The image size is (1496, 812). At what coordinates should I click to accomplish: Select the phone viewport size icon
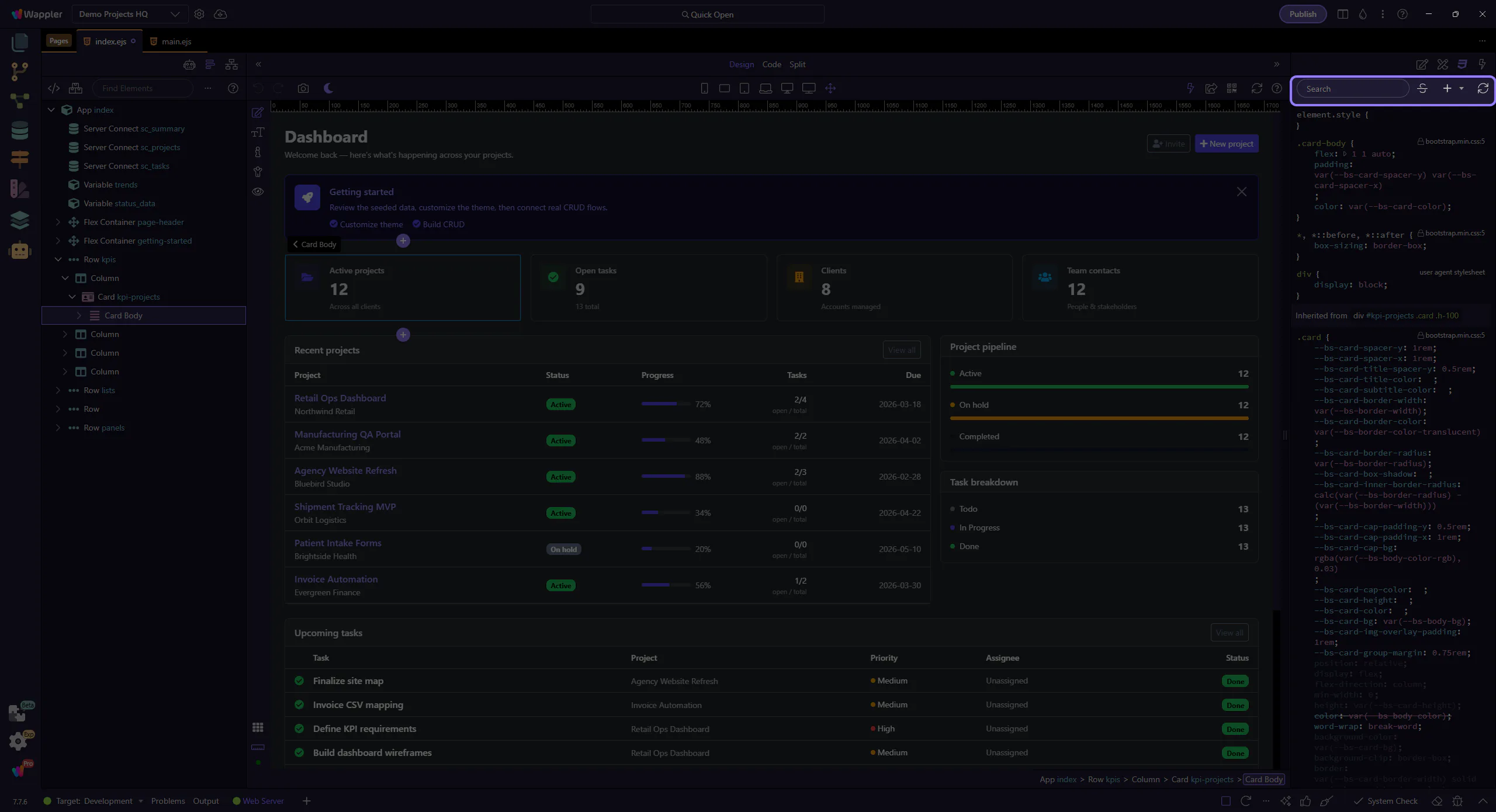click(x=704, y=88)
